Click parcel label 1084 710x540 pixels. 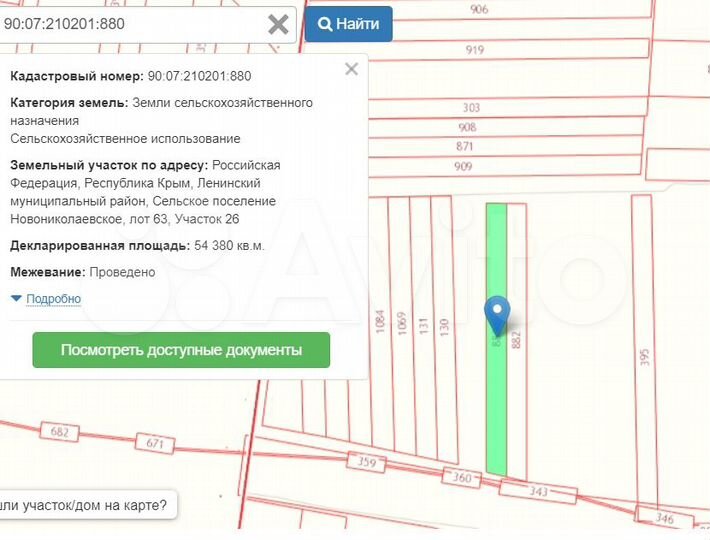tap(380, 321)
